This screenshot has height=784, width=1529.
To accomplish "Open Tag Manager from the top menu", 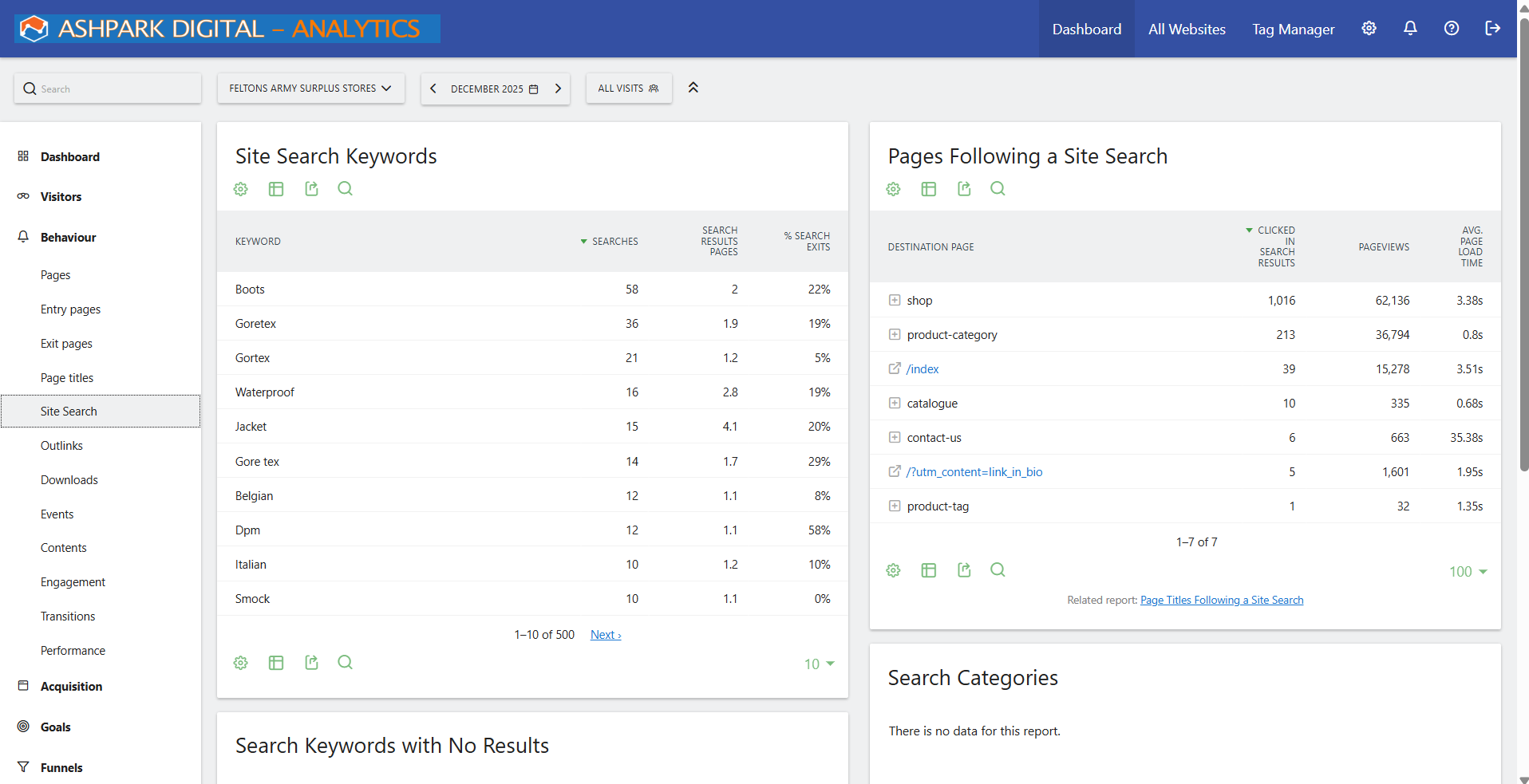I will click(x=1293, y=29).
